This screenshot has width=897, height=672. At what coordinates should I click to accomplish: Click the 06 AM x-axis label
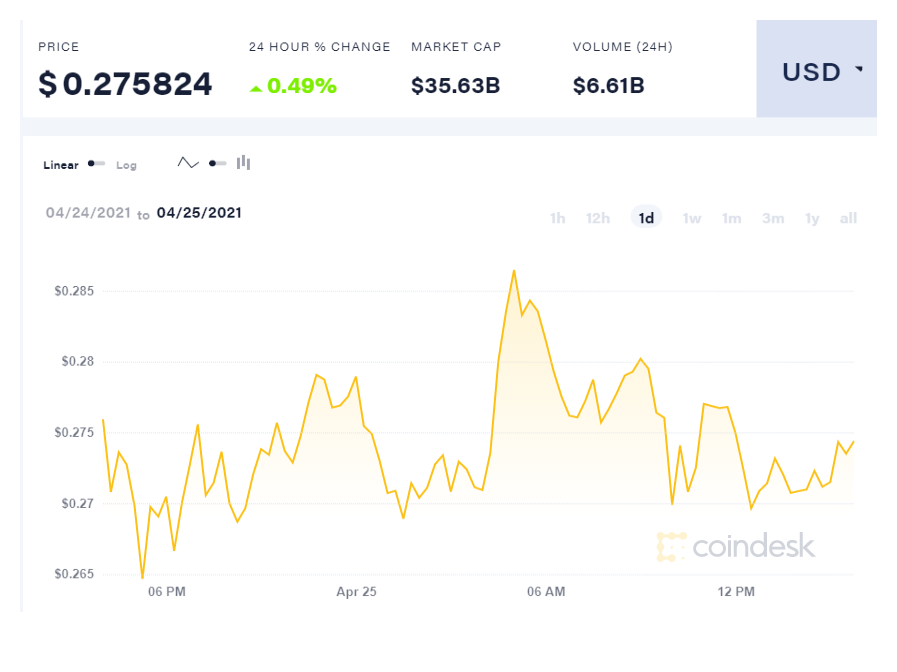pyautogui.click(x=546, y=591)
